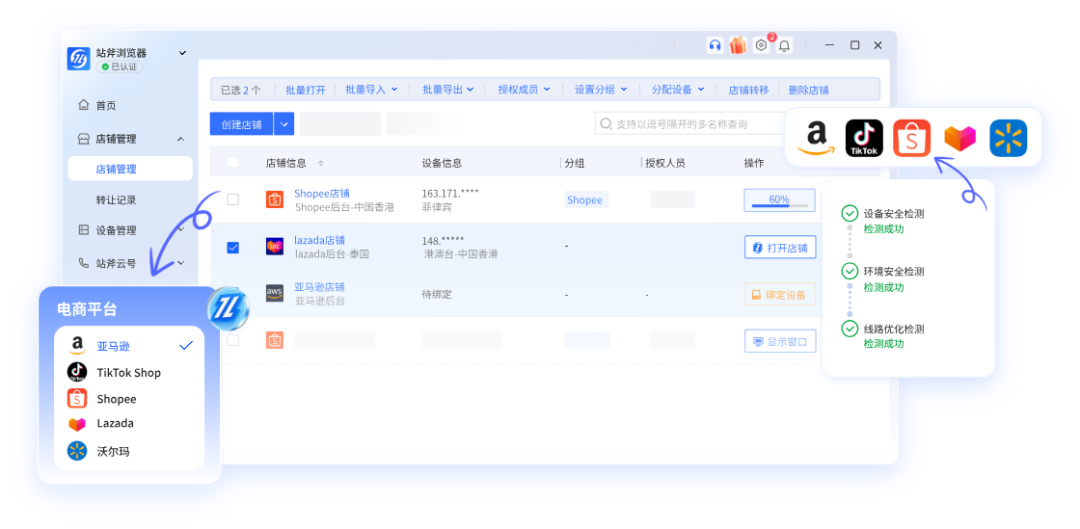Open the 站斧浏览器 account dropdown chevron
The image size is (1080, 529).
tap(183, 52)
